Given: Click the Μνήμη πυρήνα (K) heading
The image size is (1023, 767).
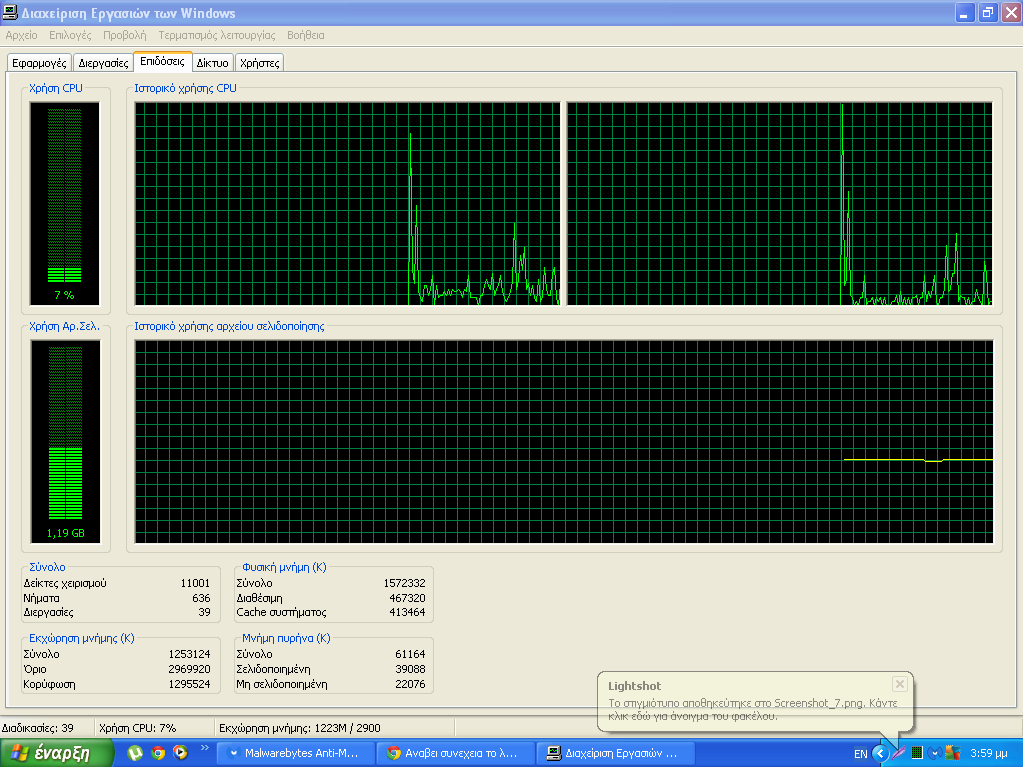Looking at the screenshot, I should (x=286, y=639).
